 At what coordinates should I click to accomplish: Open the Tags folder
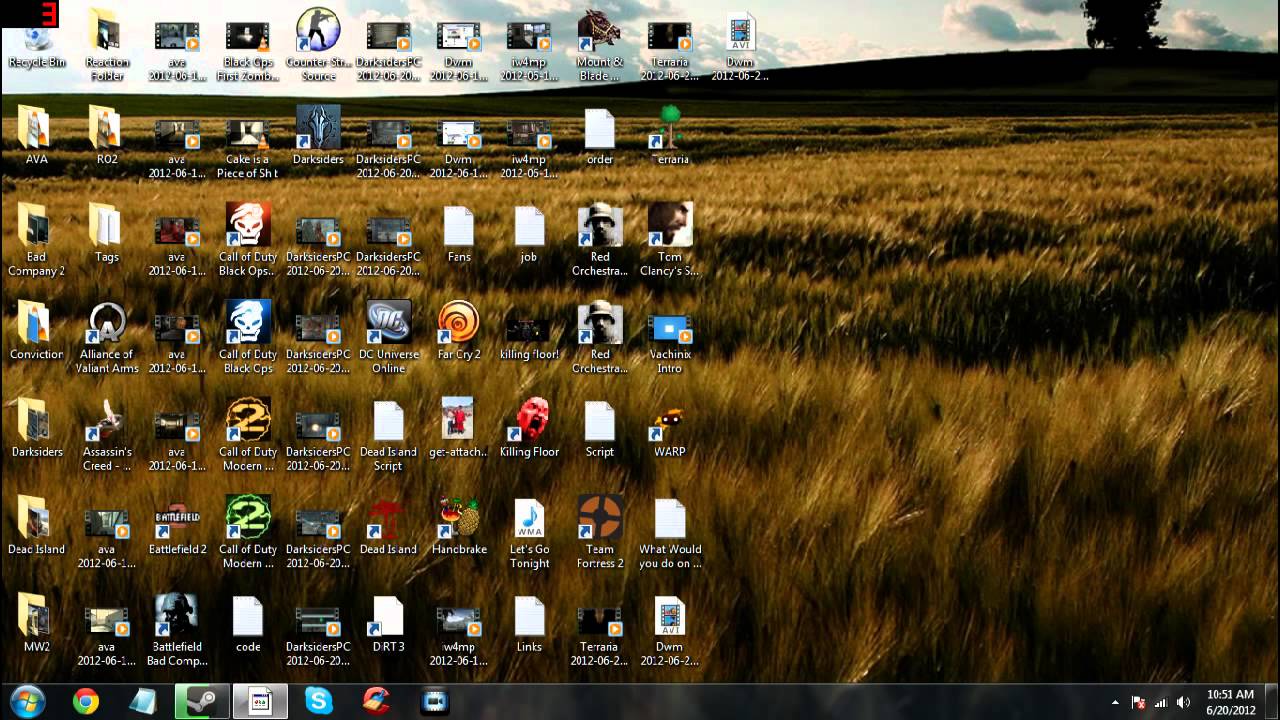coord(107,234)
